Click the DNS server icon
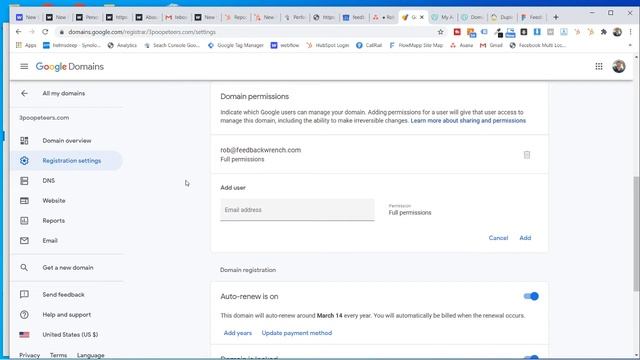The width and height of the screenshot is (640, 360). pos(24,180)
